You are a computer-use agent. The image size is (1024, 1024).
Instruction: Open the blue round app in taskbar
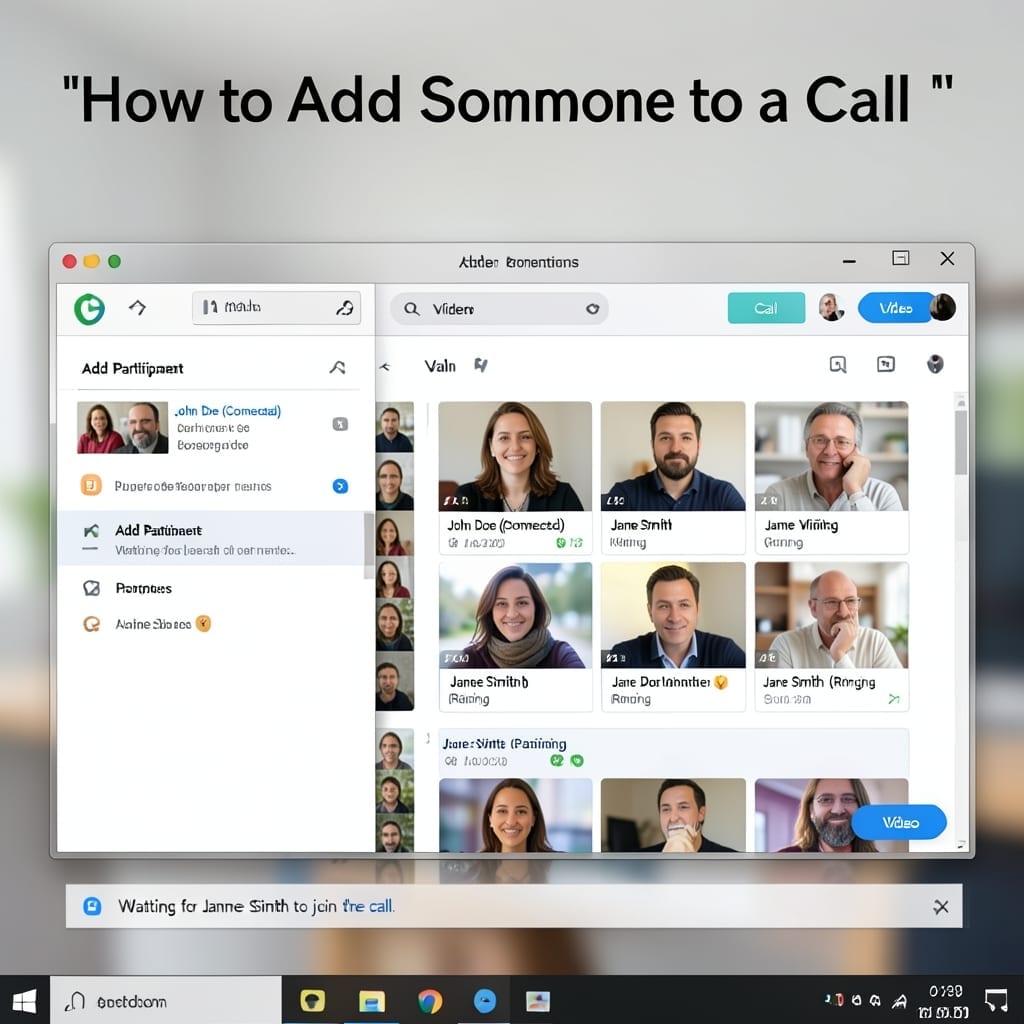485,1000
